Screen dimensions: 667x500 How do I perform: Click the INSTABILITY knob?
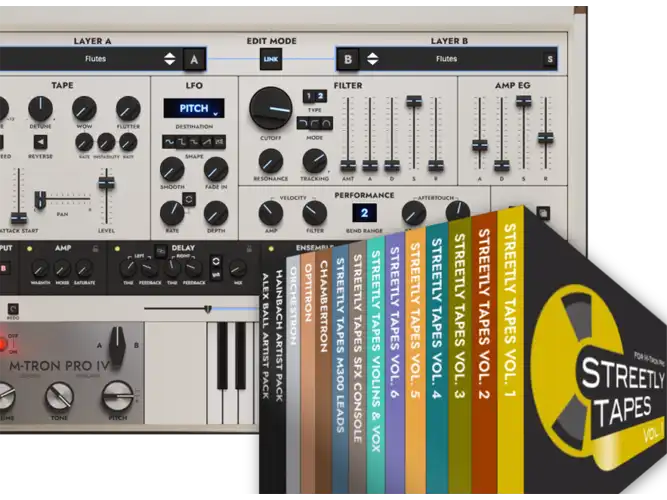click(106, 143)
